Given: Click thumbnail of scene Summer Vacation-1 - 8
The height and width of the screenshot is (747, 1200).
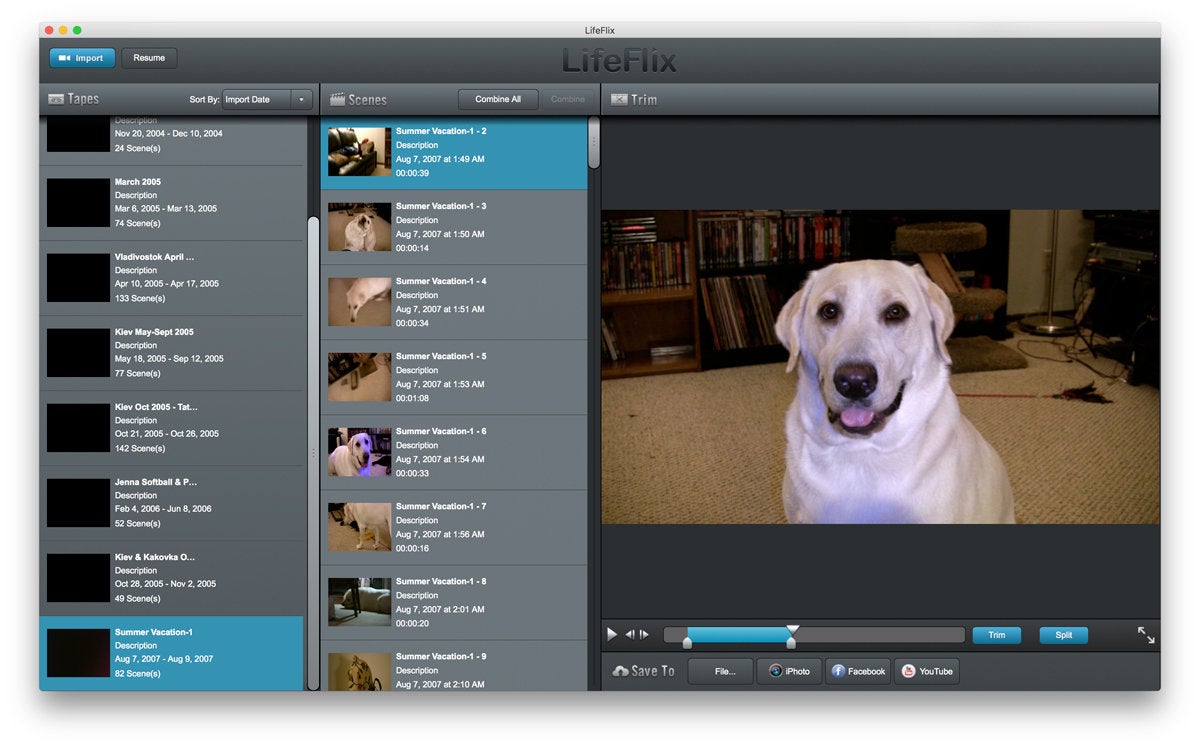Looking at the screenshot, I should pyautogui.click(x=359, y=602).
